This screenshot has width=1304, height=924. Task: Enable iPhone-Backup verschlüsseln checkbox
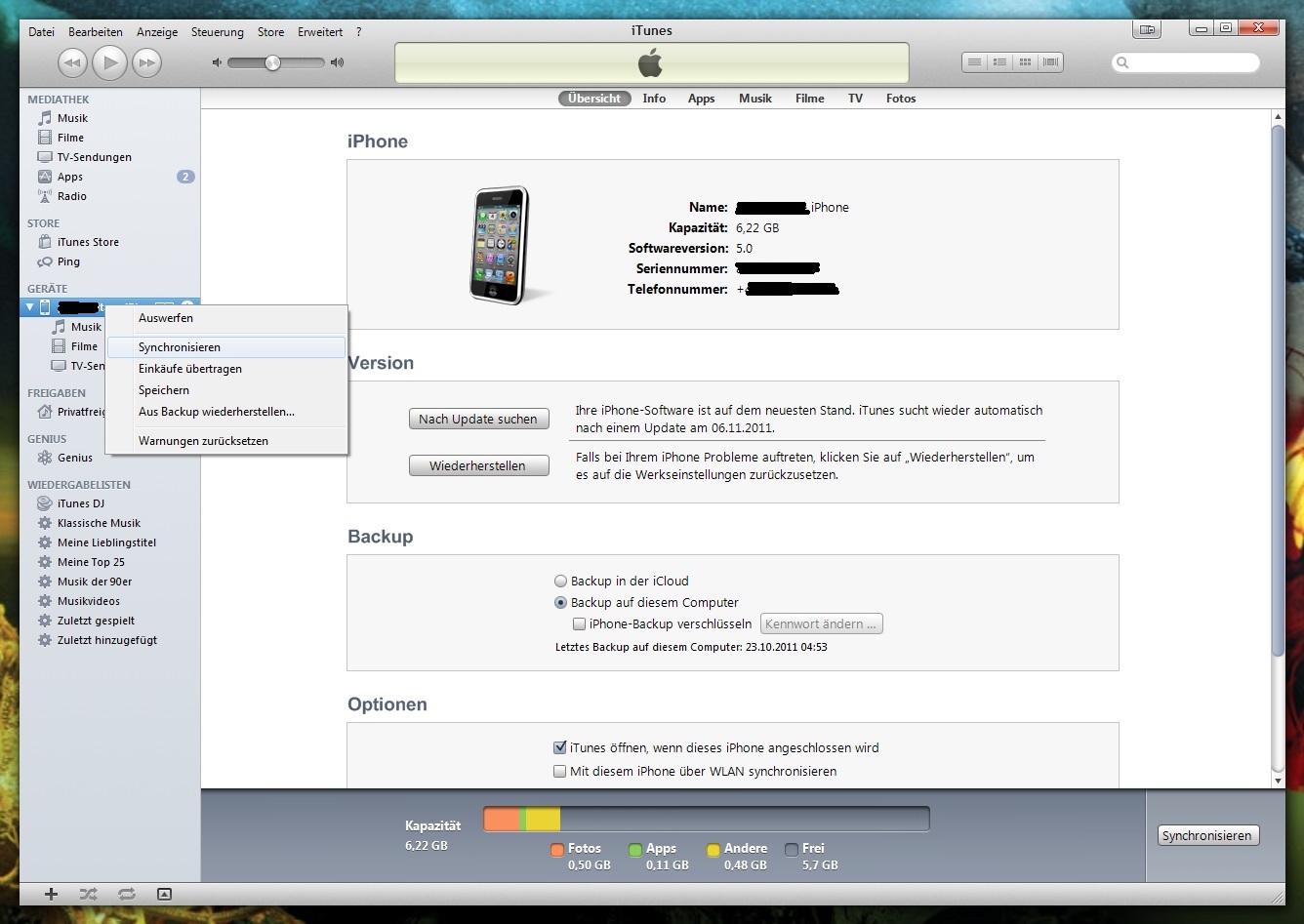click(579, 624)
